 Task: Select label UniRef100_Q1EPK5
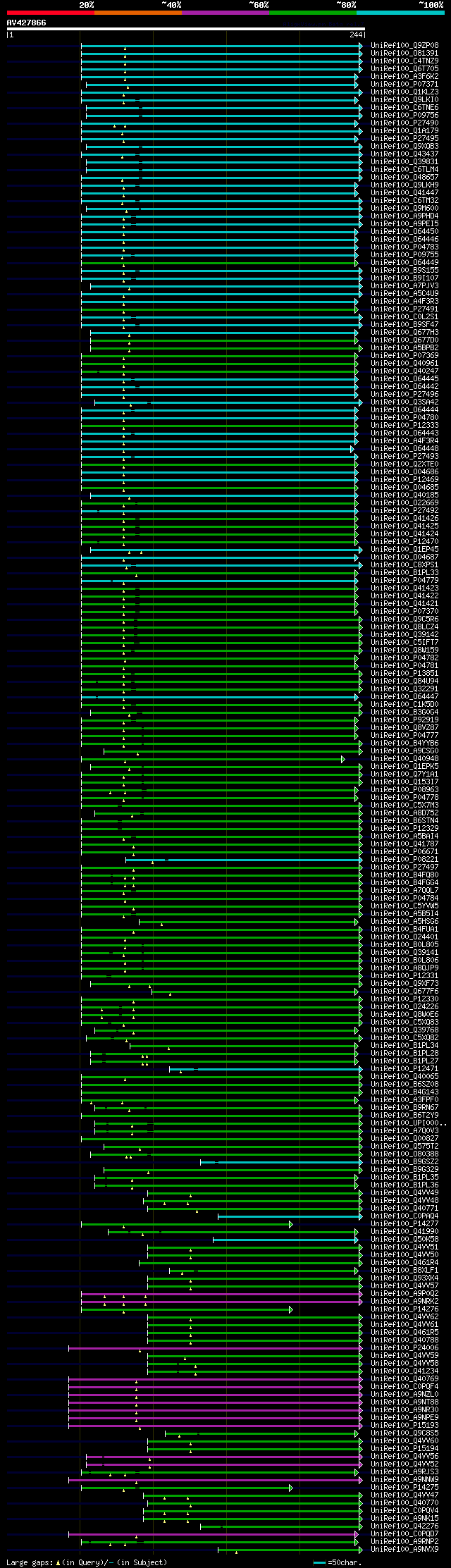point(404,767)
